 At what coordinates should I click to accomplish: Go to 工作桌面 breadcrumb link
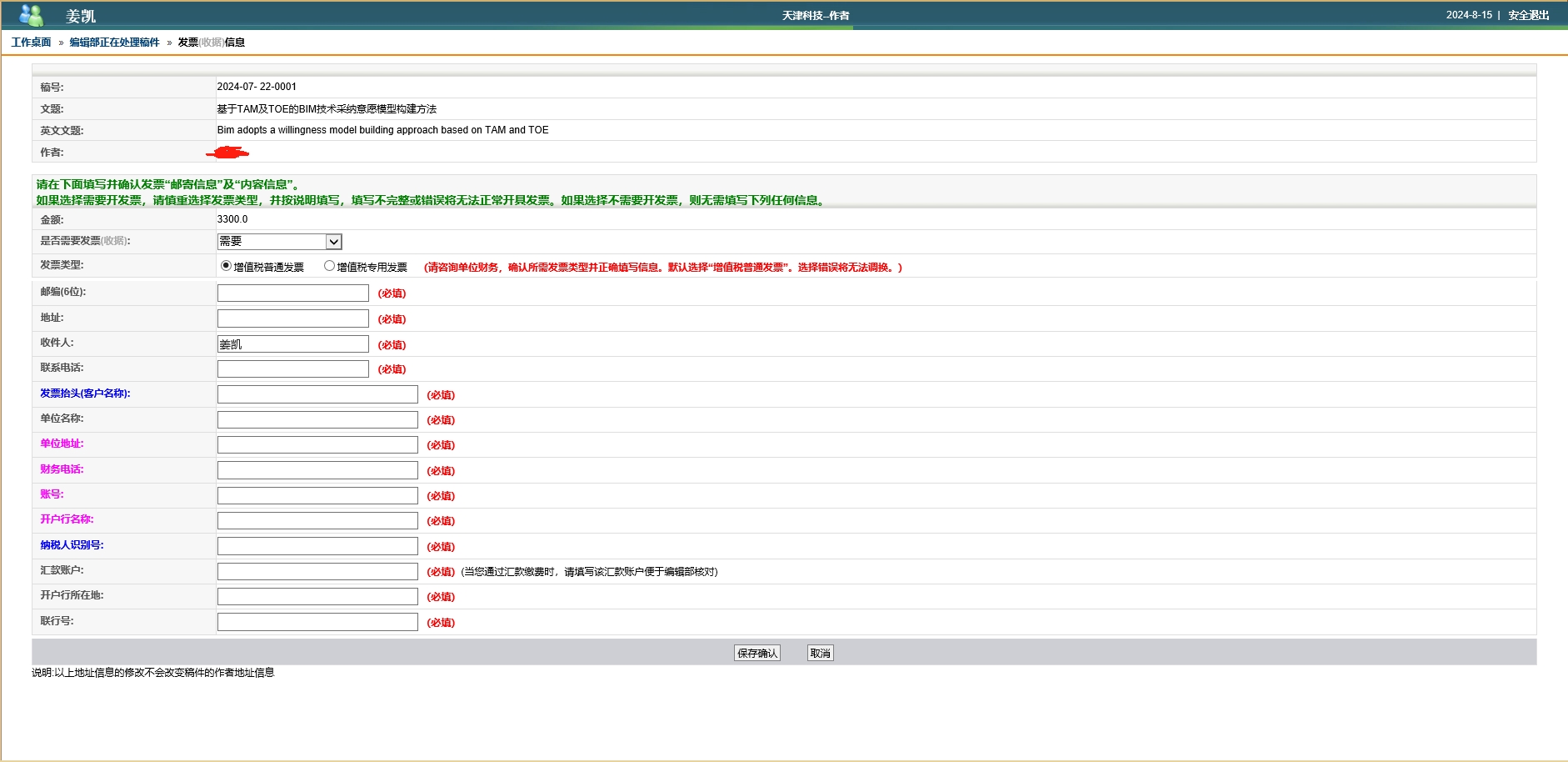(x=31, y=43)
